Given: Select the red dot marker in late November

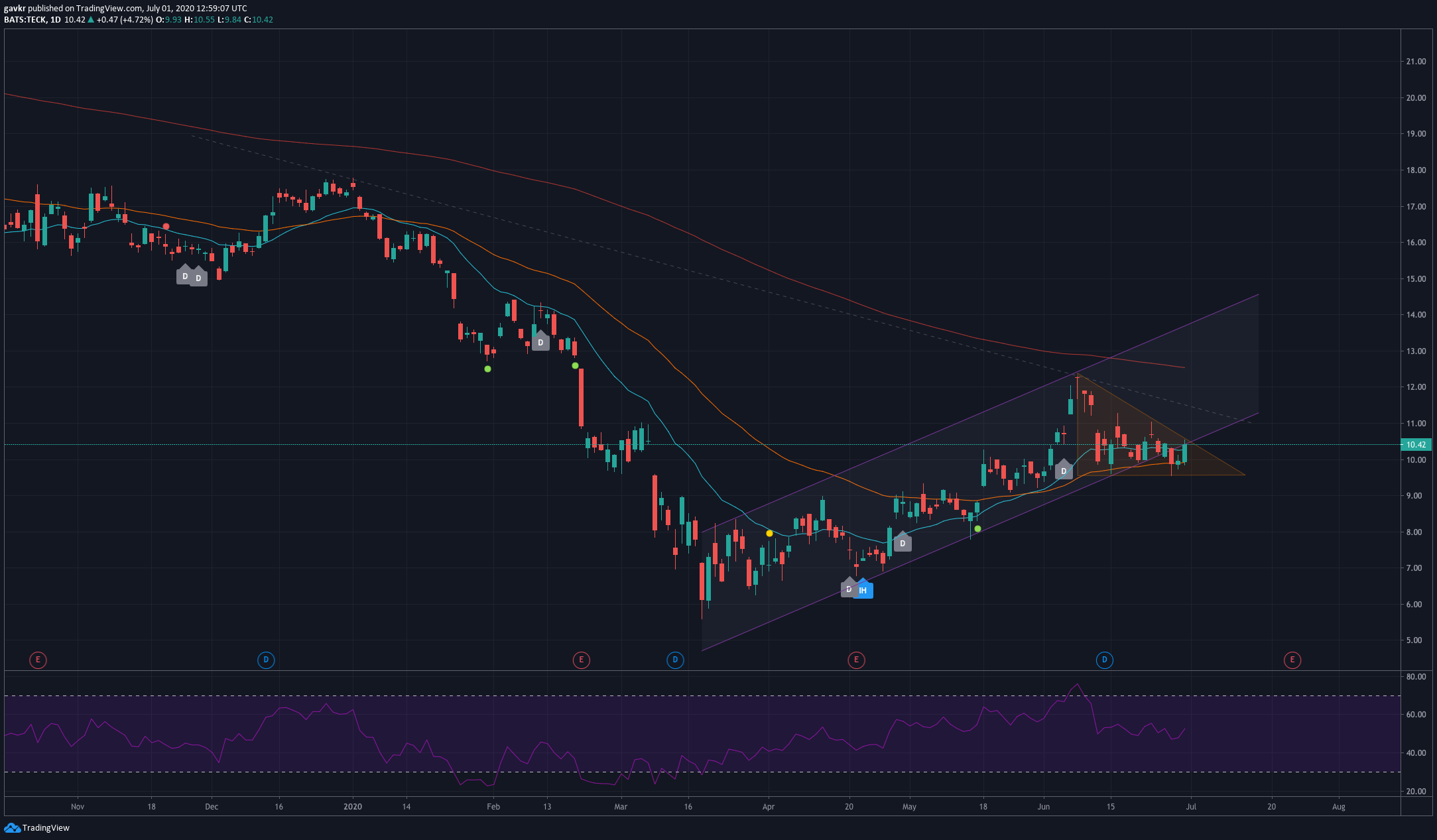Looking at the screenshot, I should point(166,227).
